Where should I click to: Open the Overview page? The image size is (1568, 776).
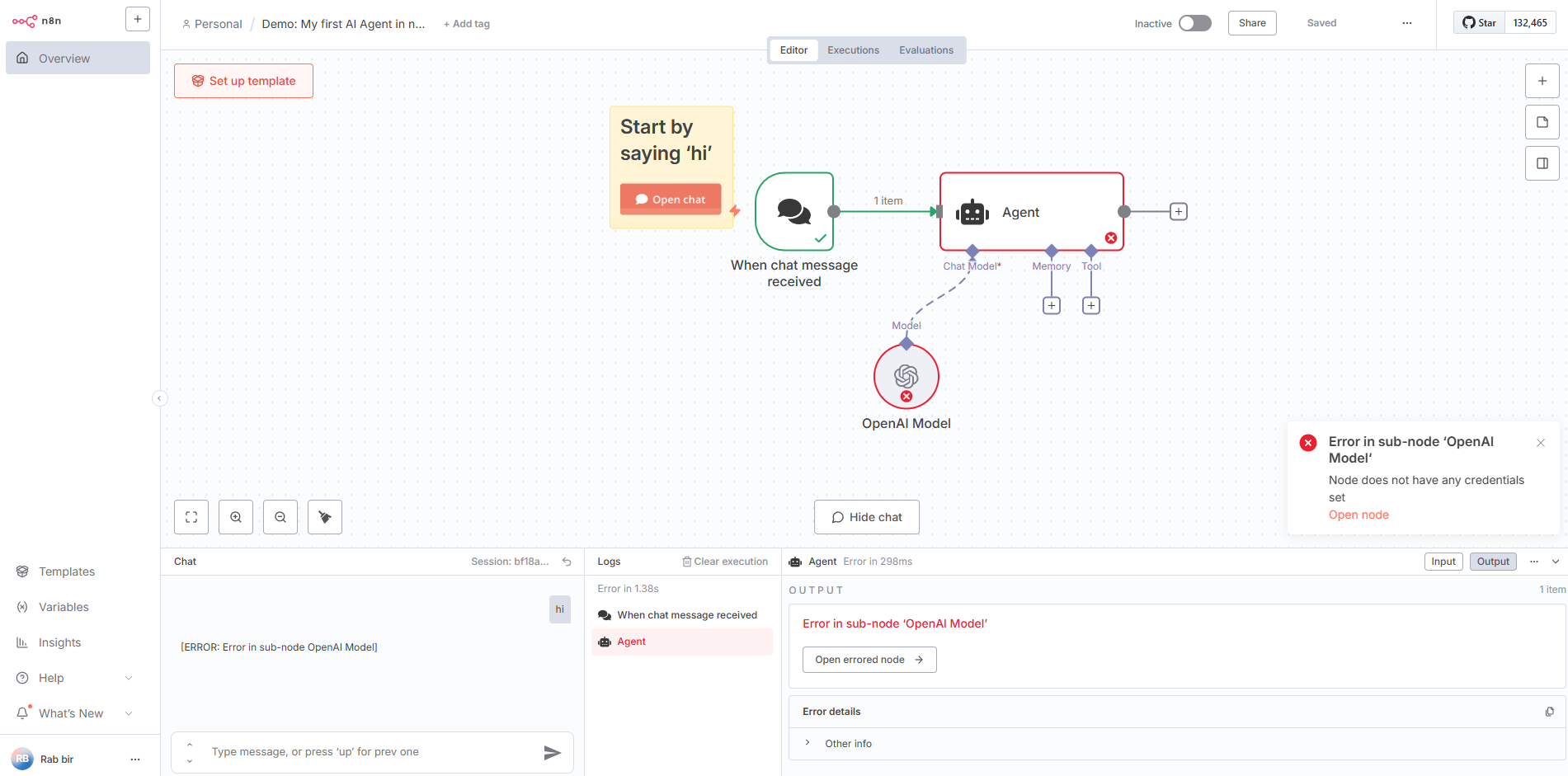(x=78, y=59)
